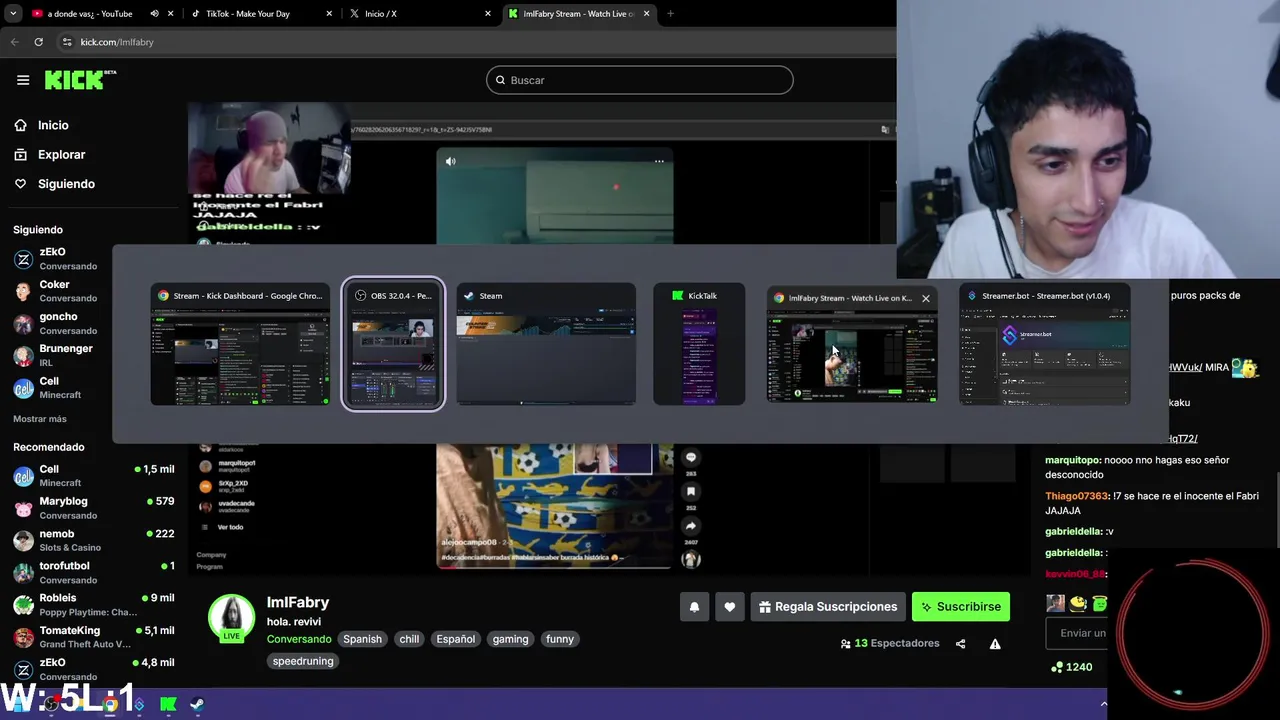Open the tab search dropdown arrow
The width and height of the screenshot is (1280, 720).
[x=13, y=14]
